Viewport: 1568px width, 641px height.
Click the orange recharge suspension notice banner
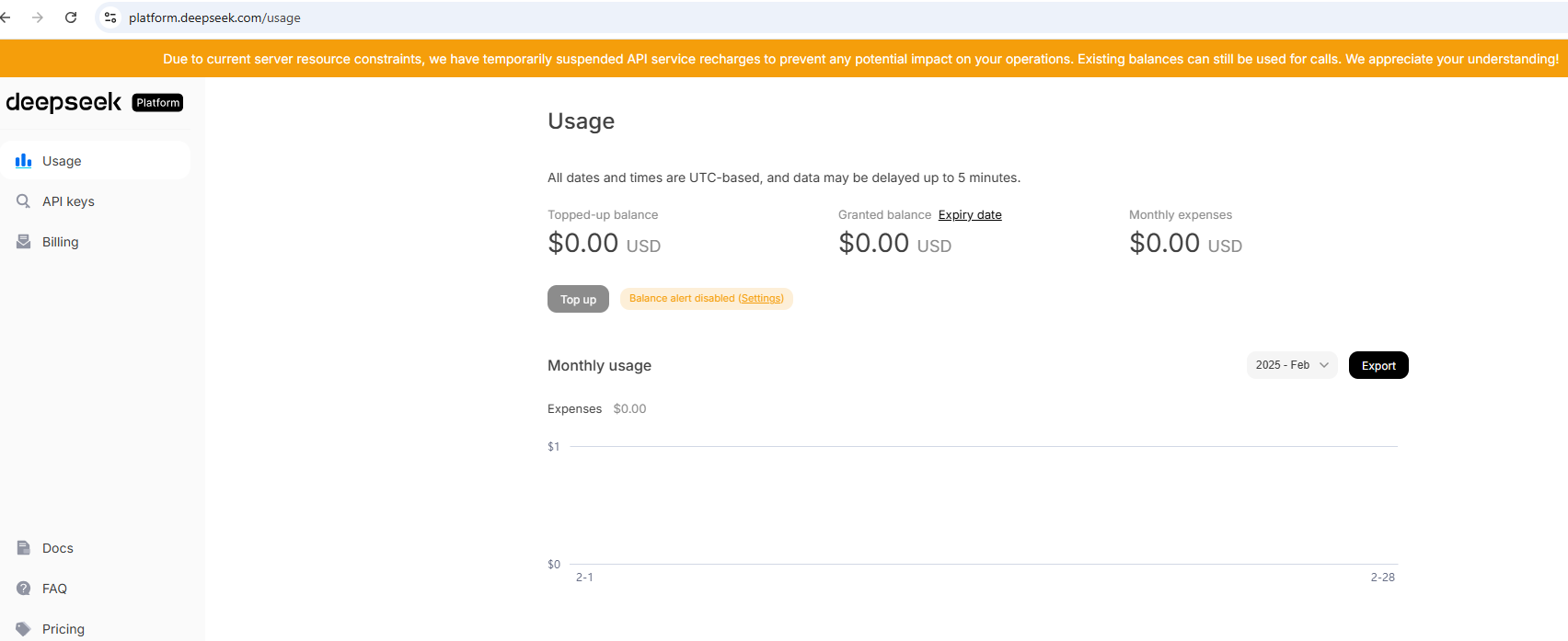[784, 59]
